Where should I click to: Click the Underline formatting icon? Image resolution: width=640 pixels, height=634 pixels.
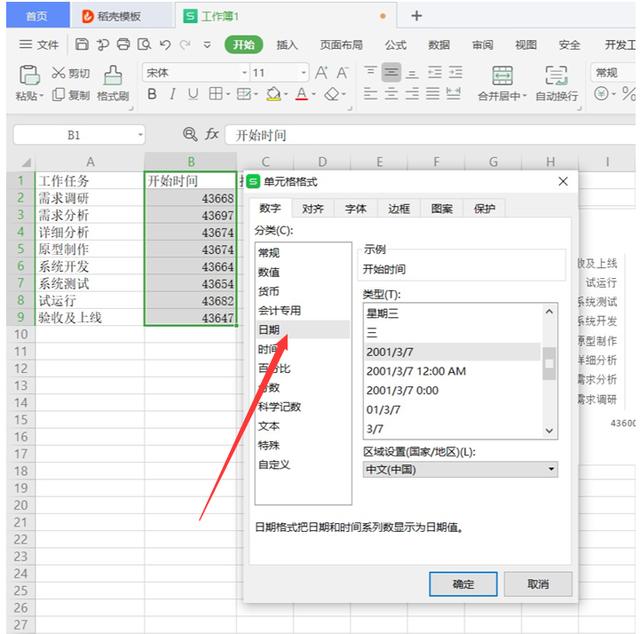tap(192, 94)
